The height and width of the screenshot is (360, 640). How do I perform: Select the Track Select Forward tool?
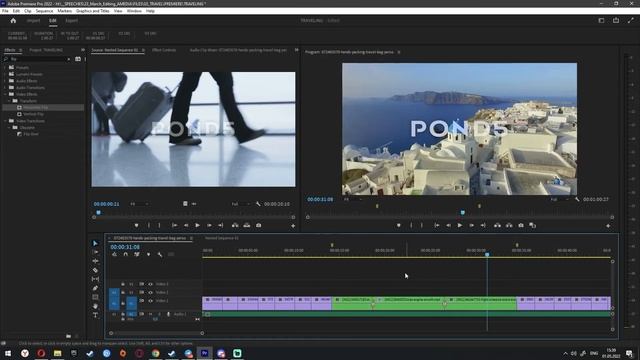pos(95,252)
